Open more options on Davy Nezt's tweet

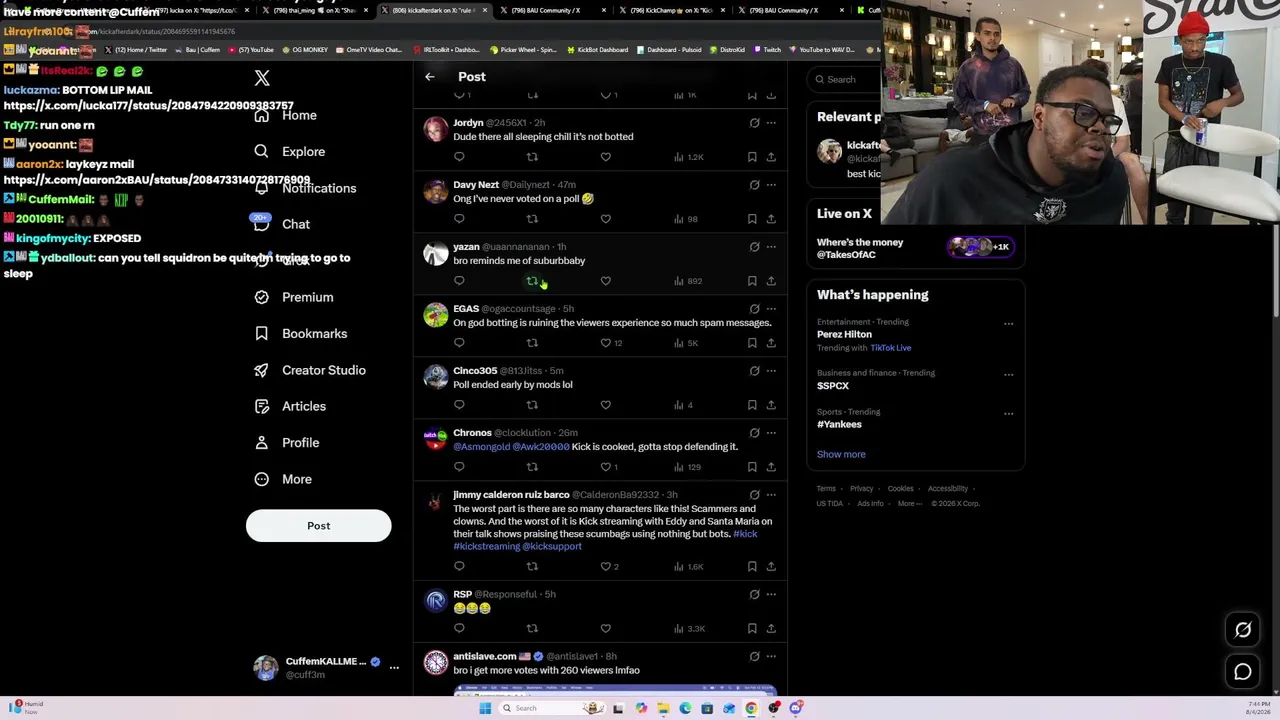click(771, 185)
